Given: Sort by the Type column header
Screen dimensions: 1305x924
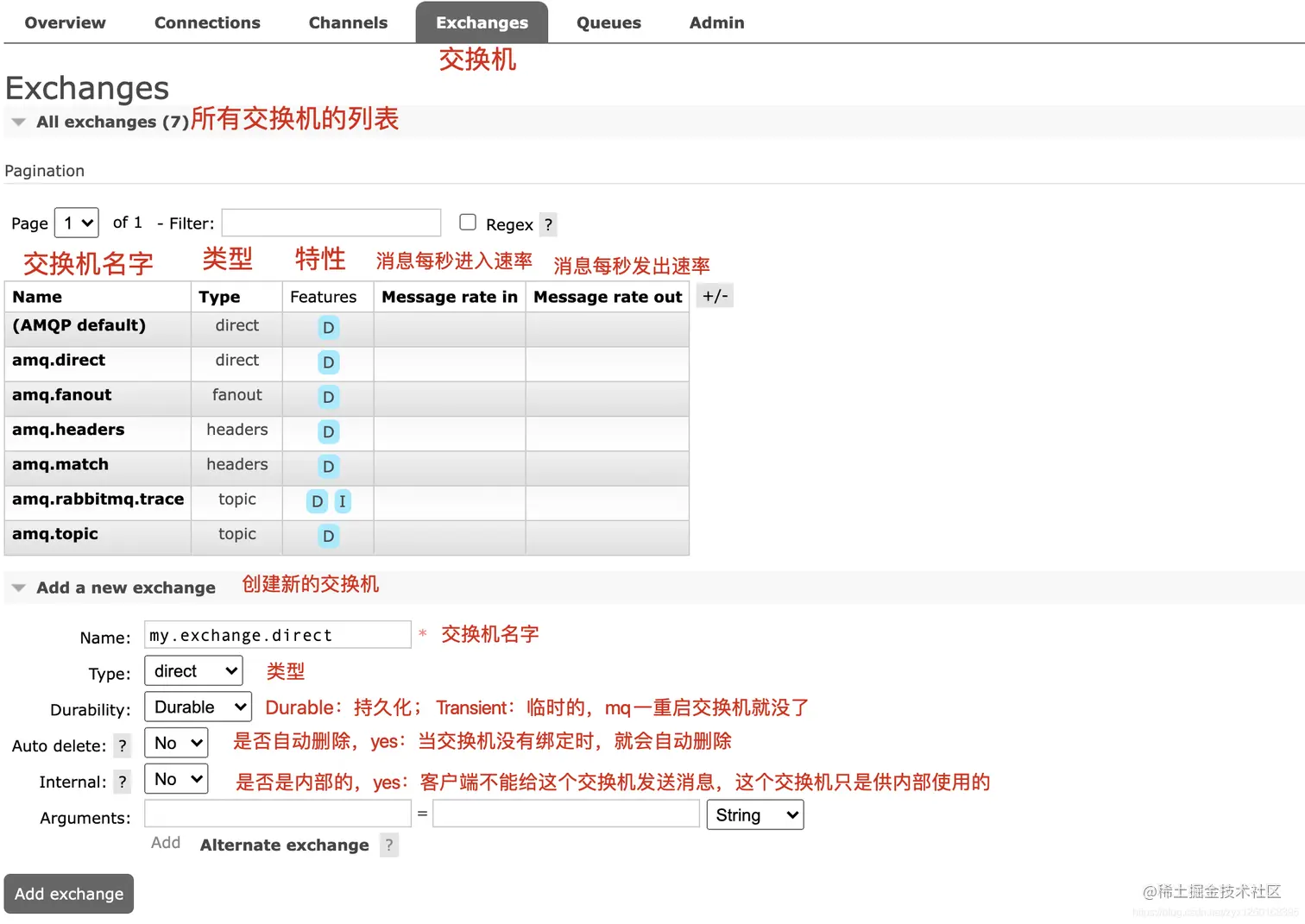Looking at the screenshot, I should coord(219,297).
